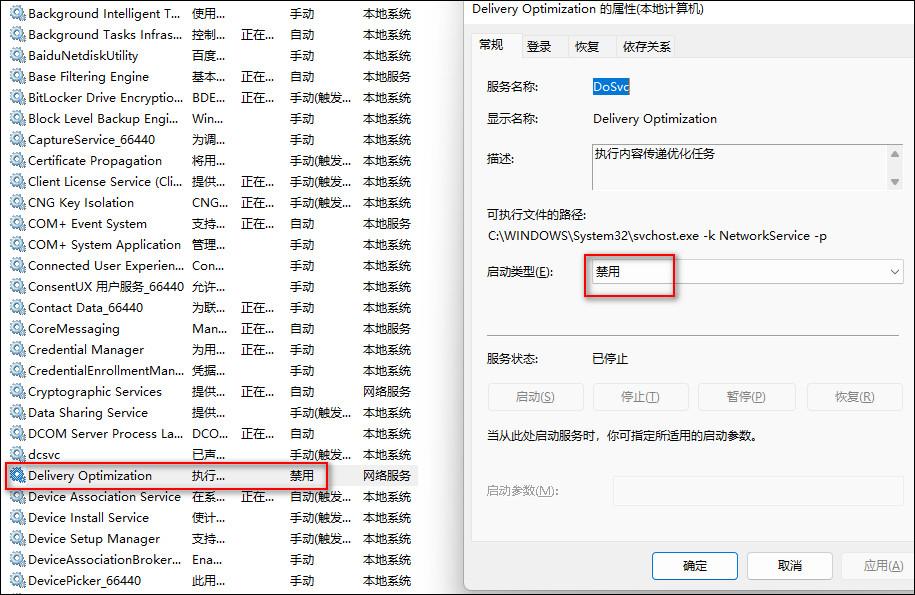915x595 pixels.
Task: Click the Certificate Propagation service icon
Action: coord(18,160)
